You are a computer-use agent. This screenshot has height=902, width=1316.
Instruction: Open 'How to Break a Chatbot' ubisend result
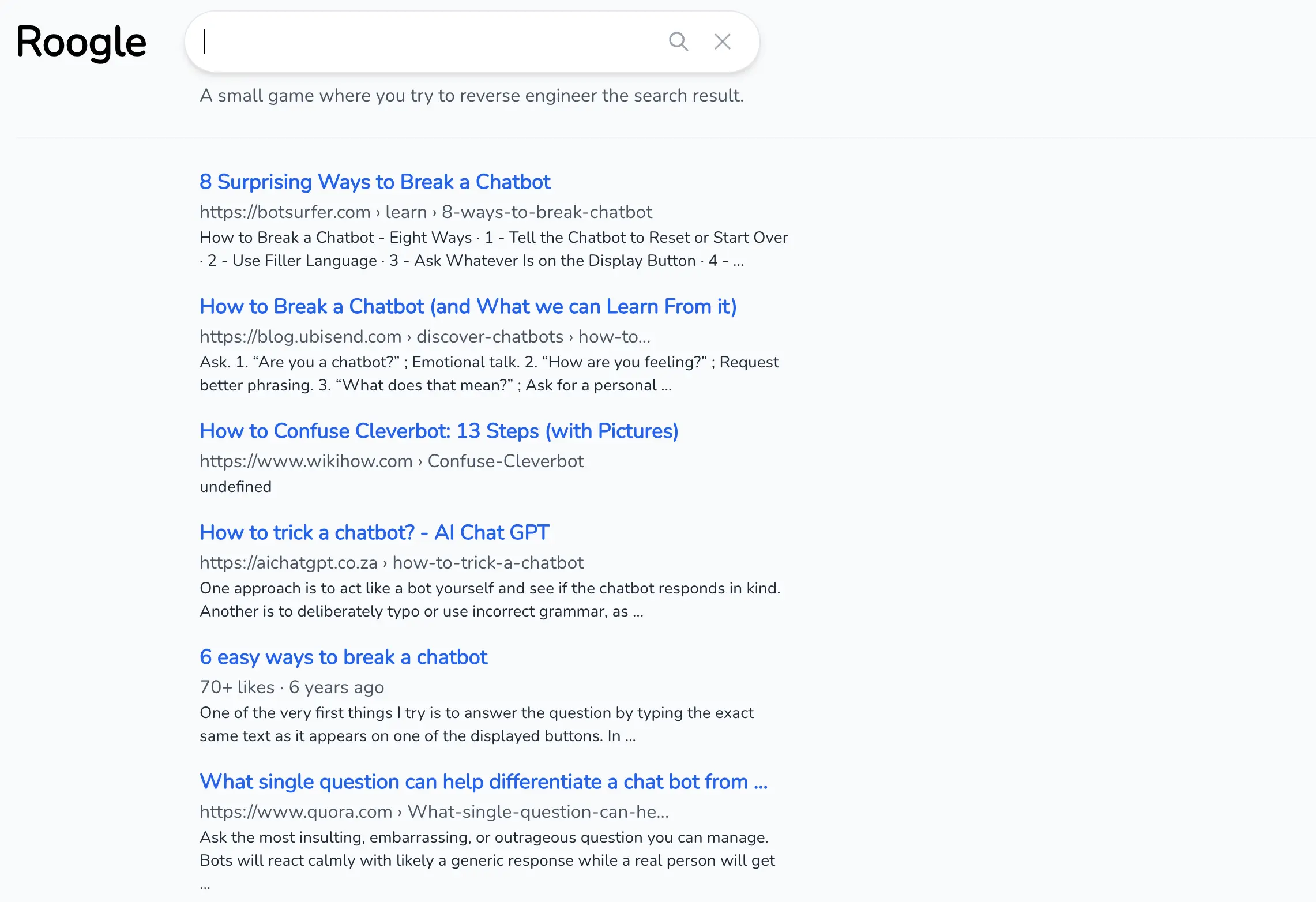[468, 306]
